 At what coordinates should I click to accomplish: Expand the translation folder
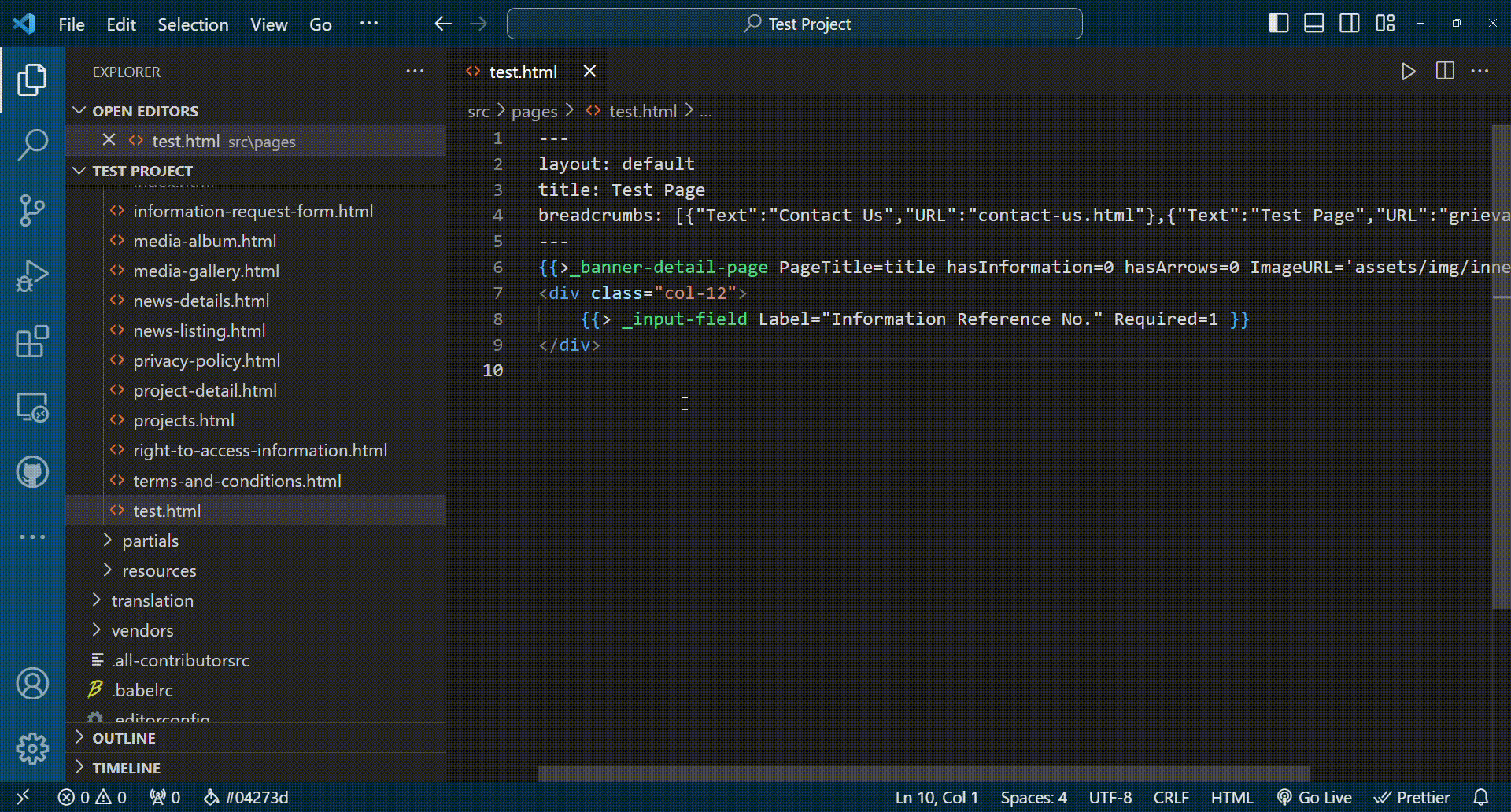(257, 600)
